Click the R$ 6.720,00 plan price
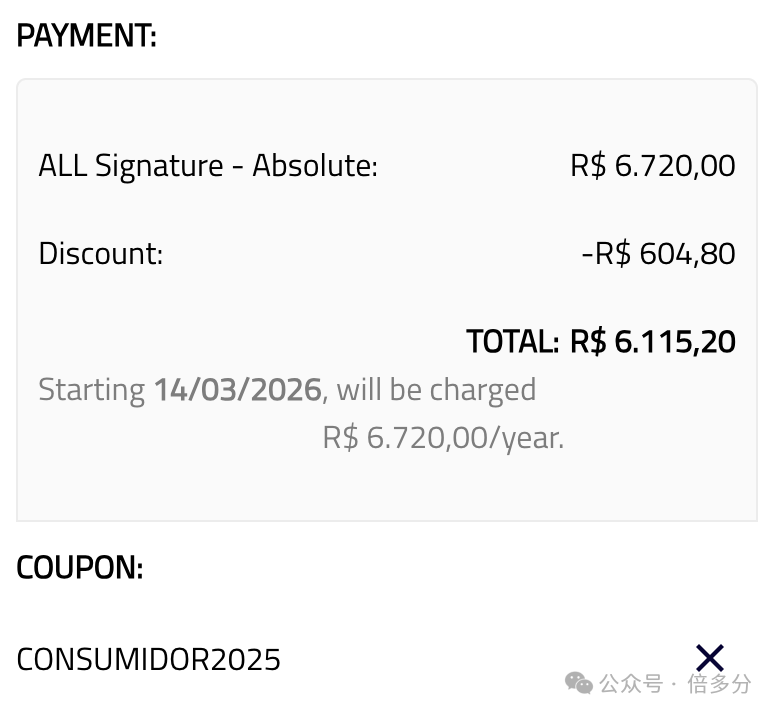Viewport: 776px width, 714px height. (x=653, y=165)
